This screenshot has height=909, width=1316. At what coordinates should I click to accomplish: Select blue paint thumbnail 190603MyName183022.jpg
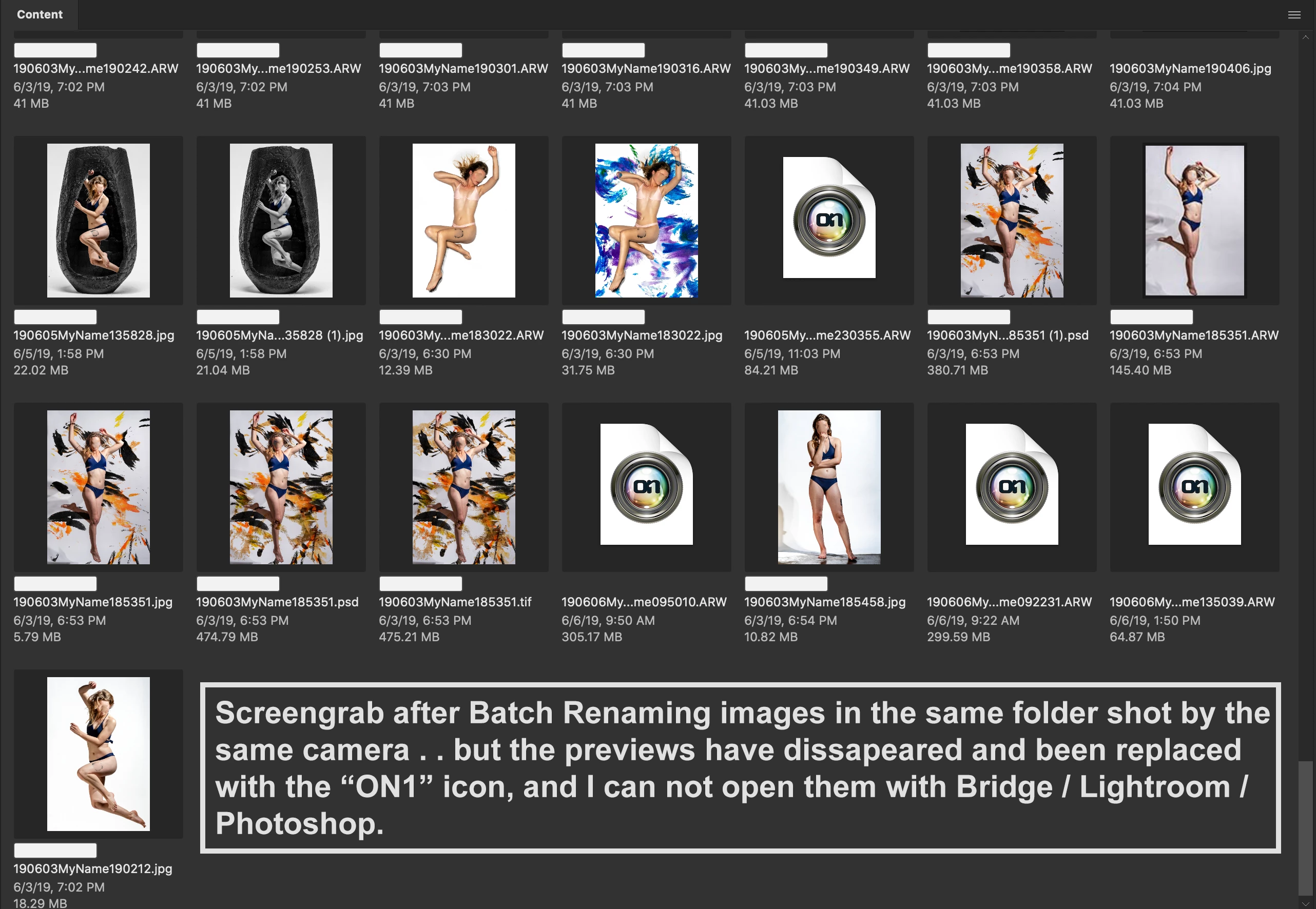pyautogui.click(x=646, y=221)
